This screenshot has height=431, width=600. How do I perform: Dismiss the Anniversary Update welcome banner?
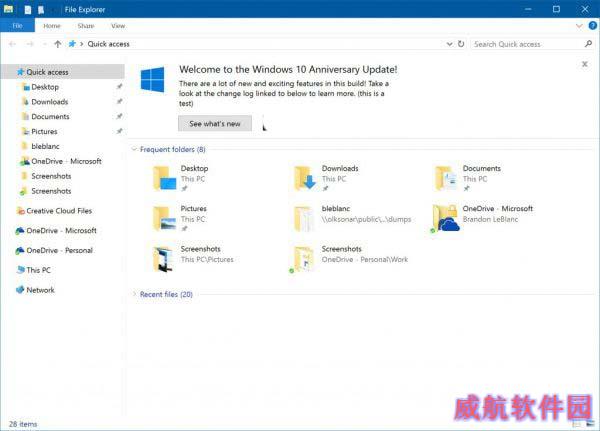click(585, 64)
